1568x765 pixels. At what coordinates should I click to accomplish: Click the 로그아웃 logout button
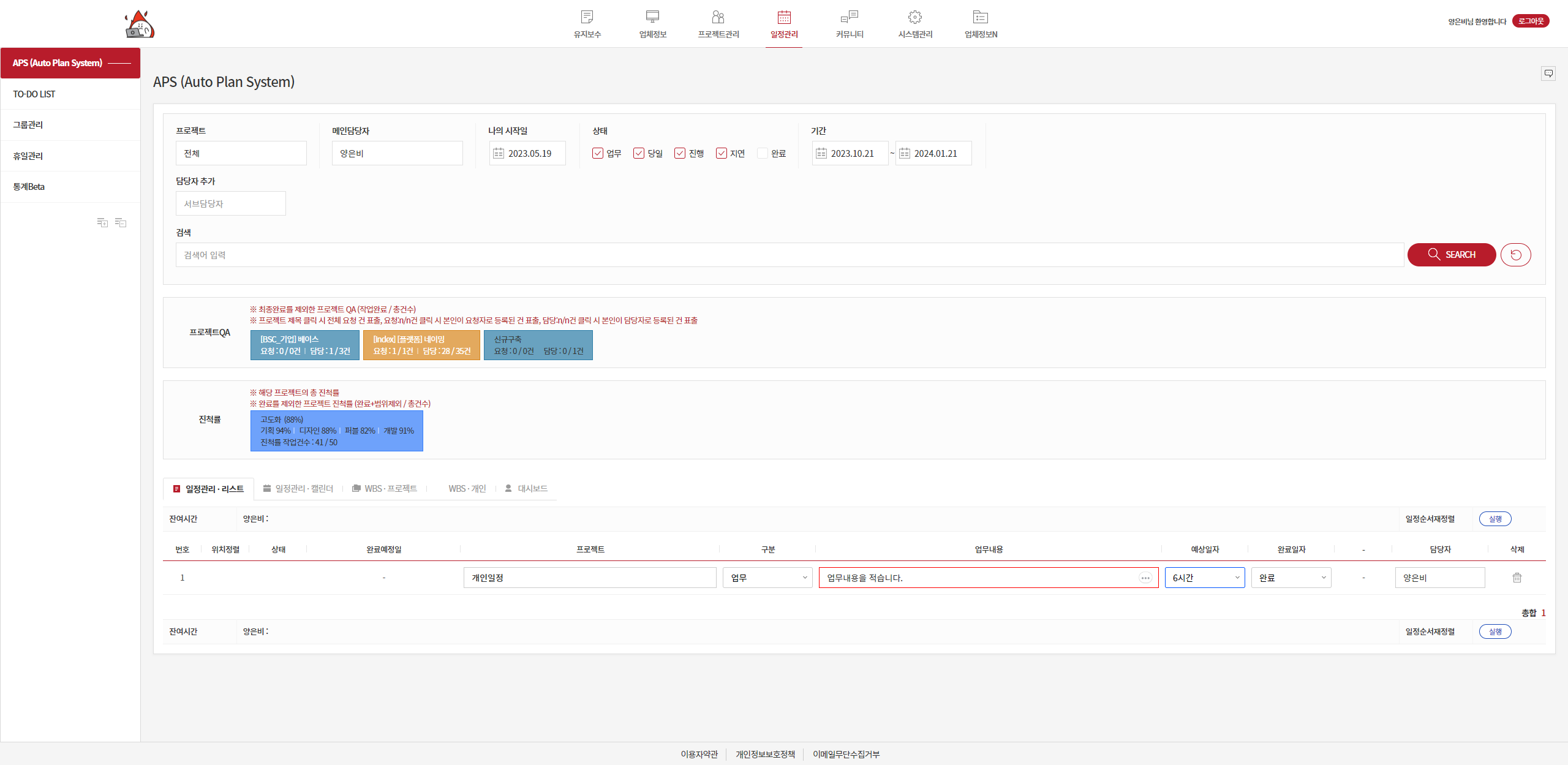(1530, 21)
